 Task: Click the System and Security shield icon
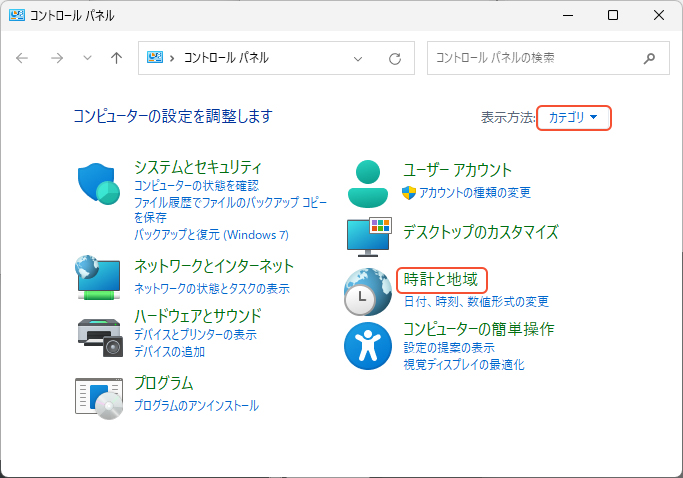click(x=98, y=183)
